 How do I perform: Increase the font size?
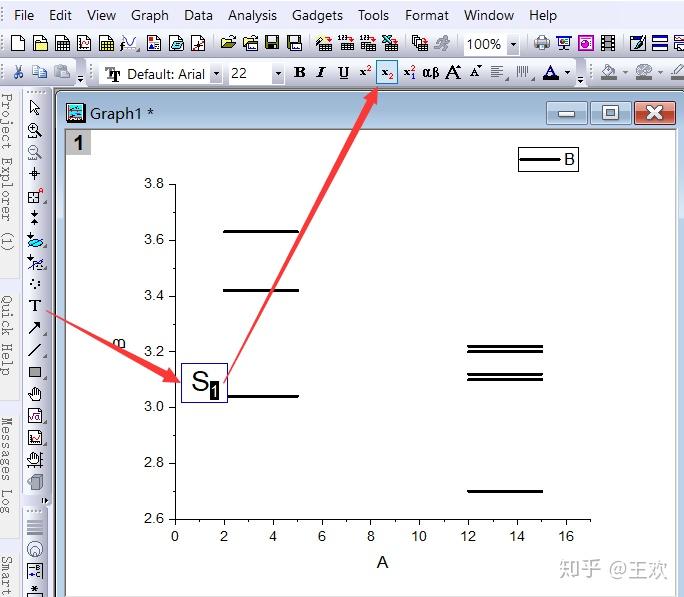[453, 72]
